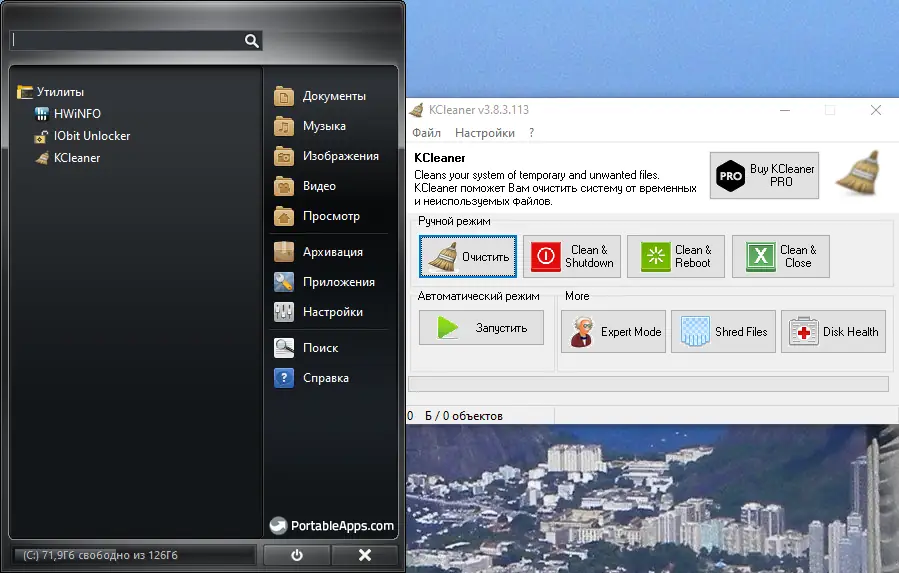Click the PRO hexagon badge icon
Image resolution: width=899 pixels, height=573 pixels.
click(730, 176)
